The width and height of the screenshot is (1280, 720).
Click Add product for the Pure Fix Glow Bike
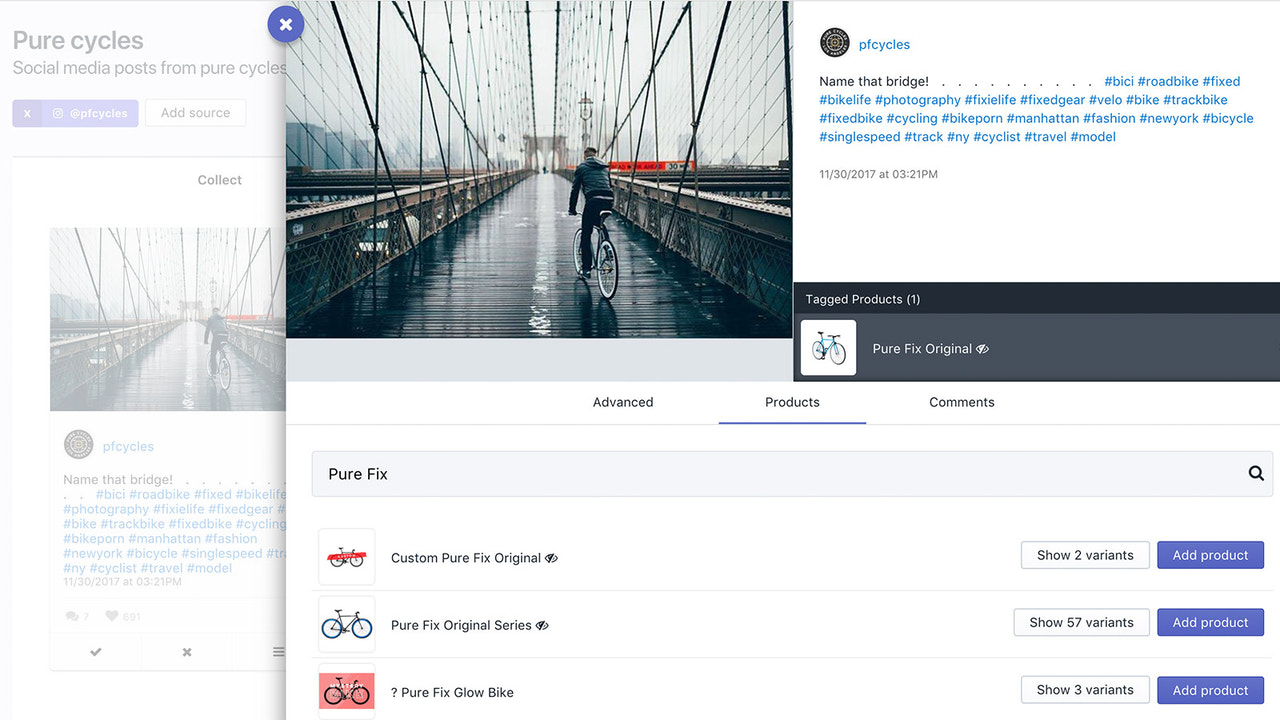[x=1210, y=690]
